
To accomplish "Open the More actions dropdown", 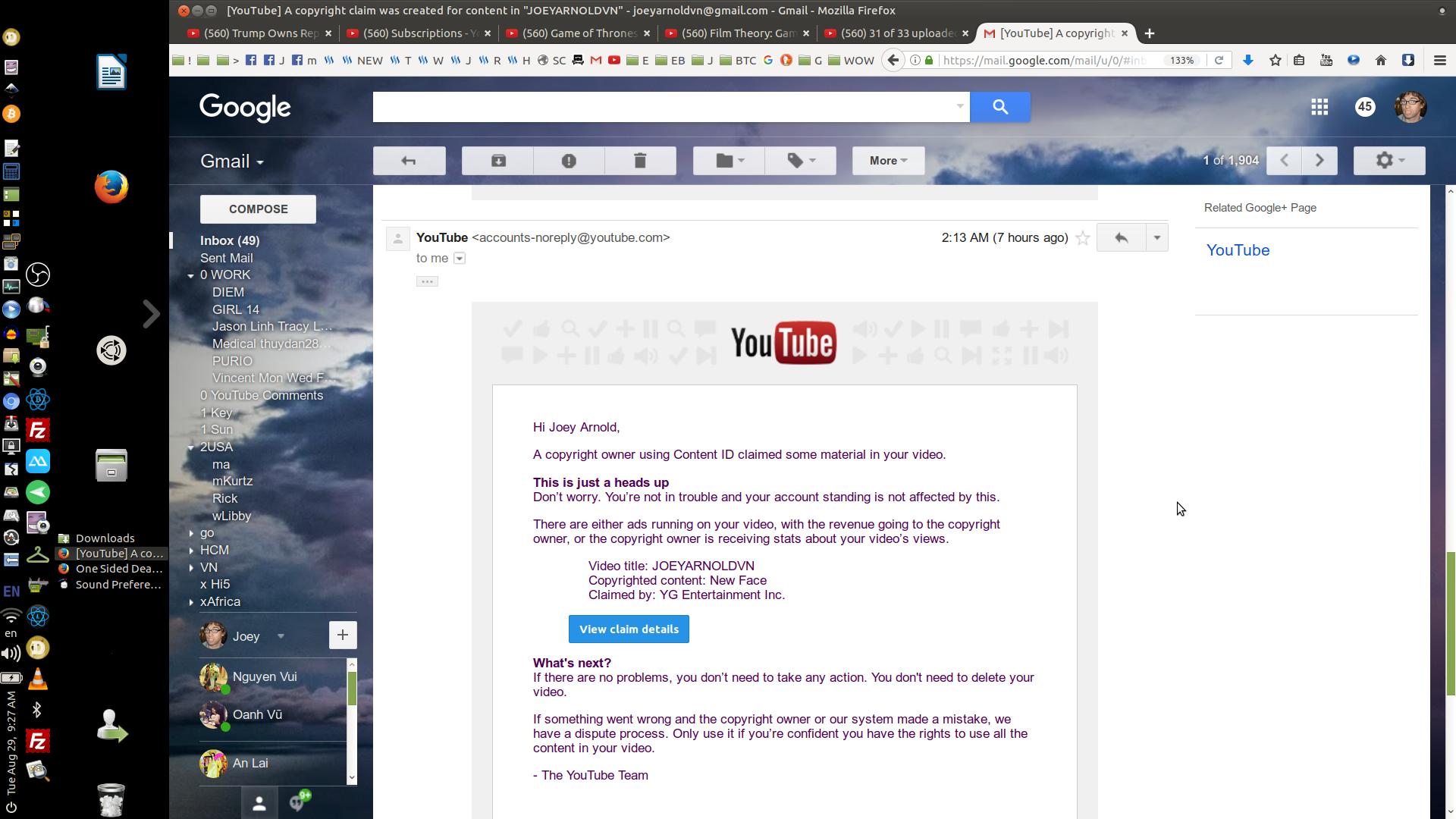I will point(888,161).
